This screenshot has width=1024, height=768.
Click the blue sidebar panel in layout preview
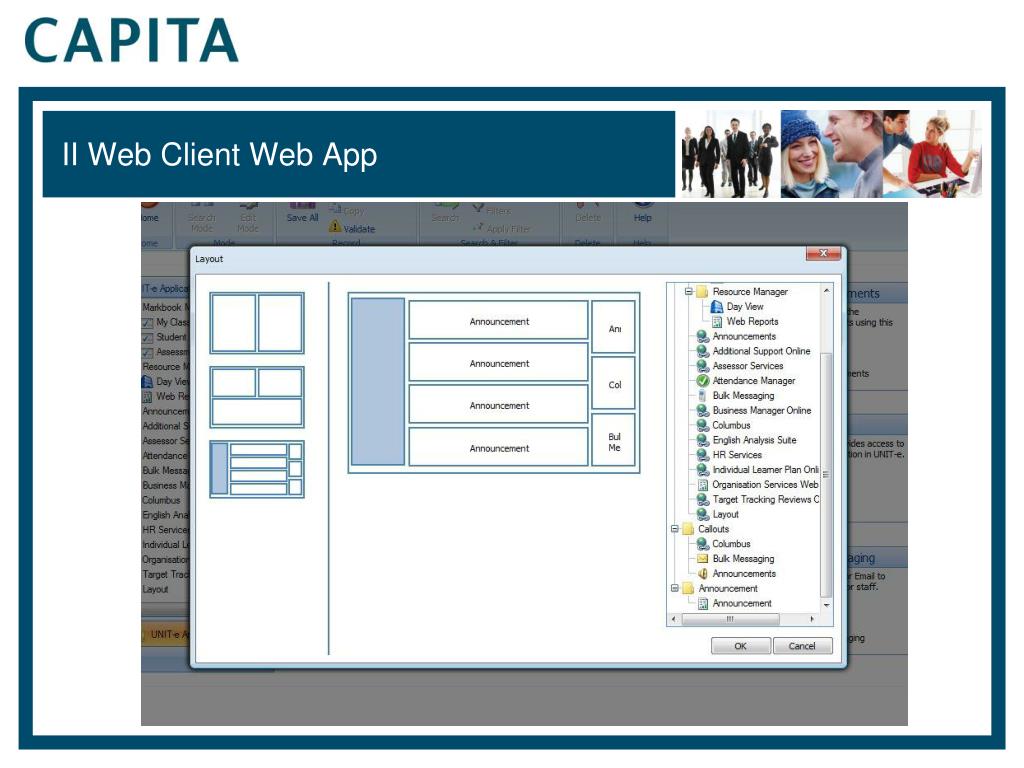pyautogui.click(x=377, y=381)
